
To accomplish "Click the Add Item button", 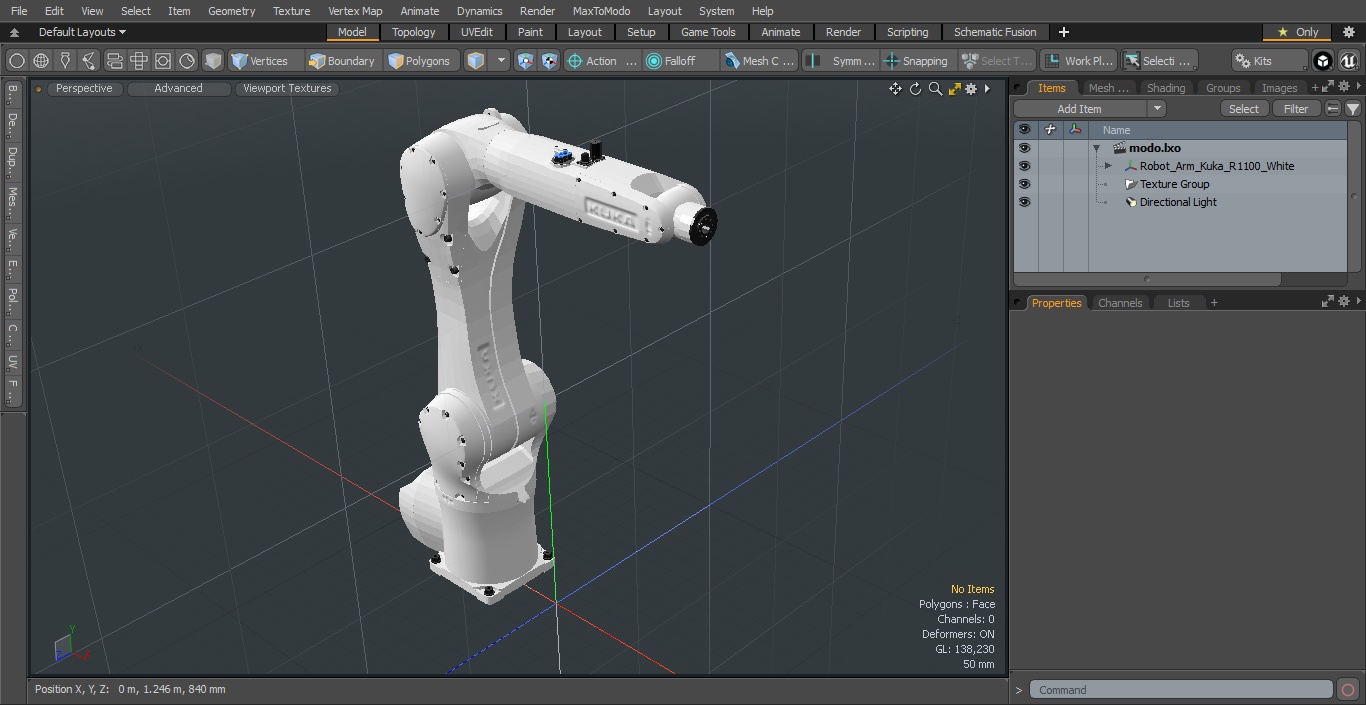I will click(1079, 109).
